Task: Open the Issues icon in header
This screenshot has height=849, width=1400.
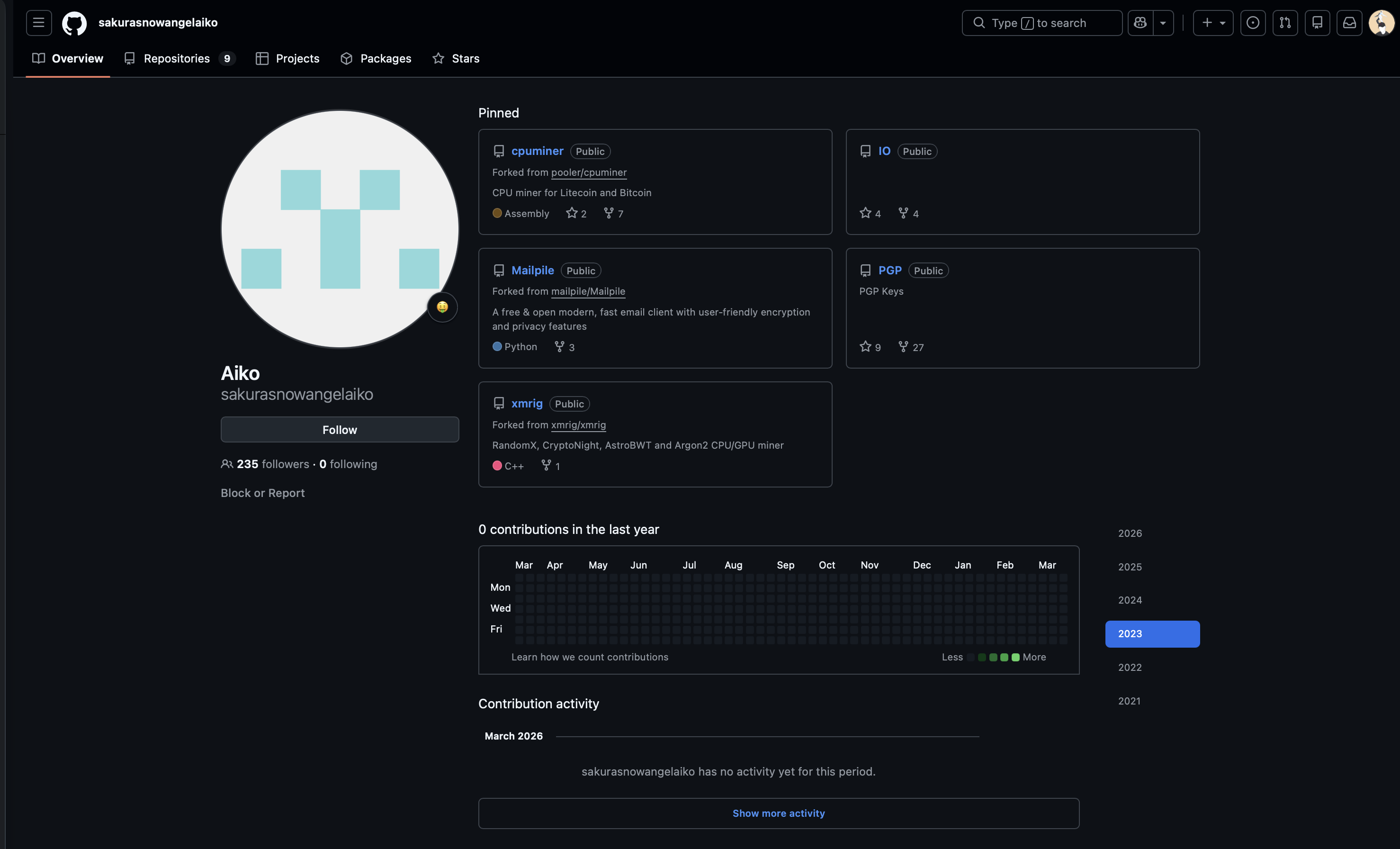Action: [x=1252, y=23]
